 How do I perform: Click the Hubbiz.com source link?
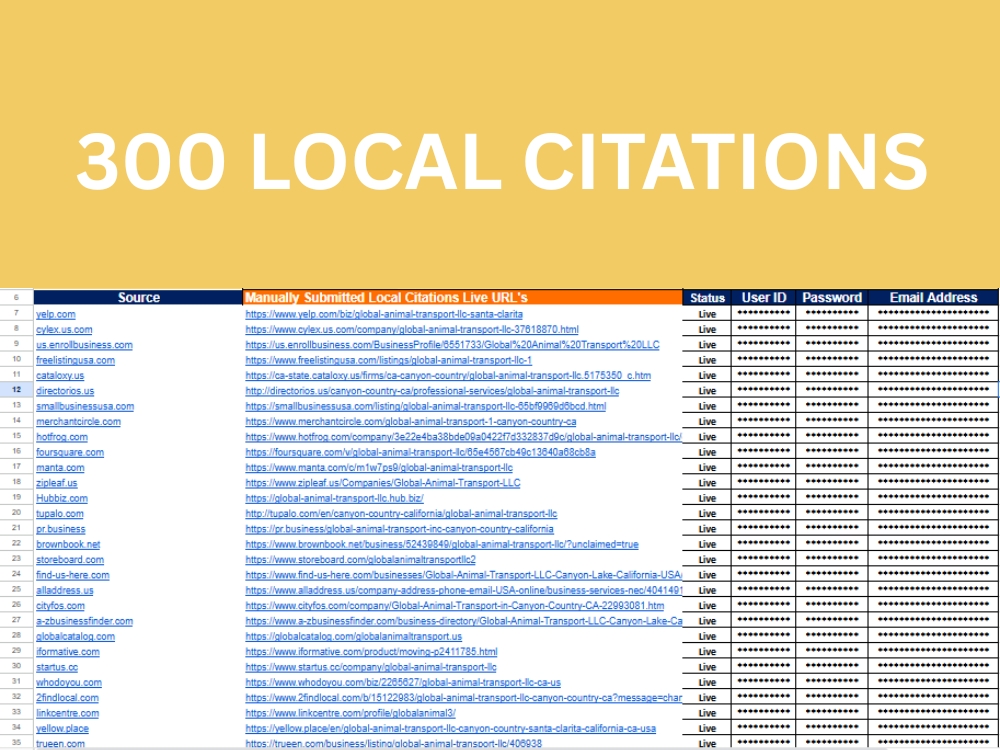62,498
